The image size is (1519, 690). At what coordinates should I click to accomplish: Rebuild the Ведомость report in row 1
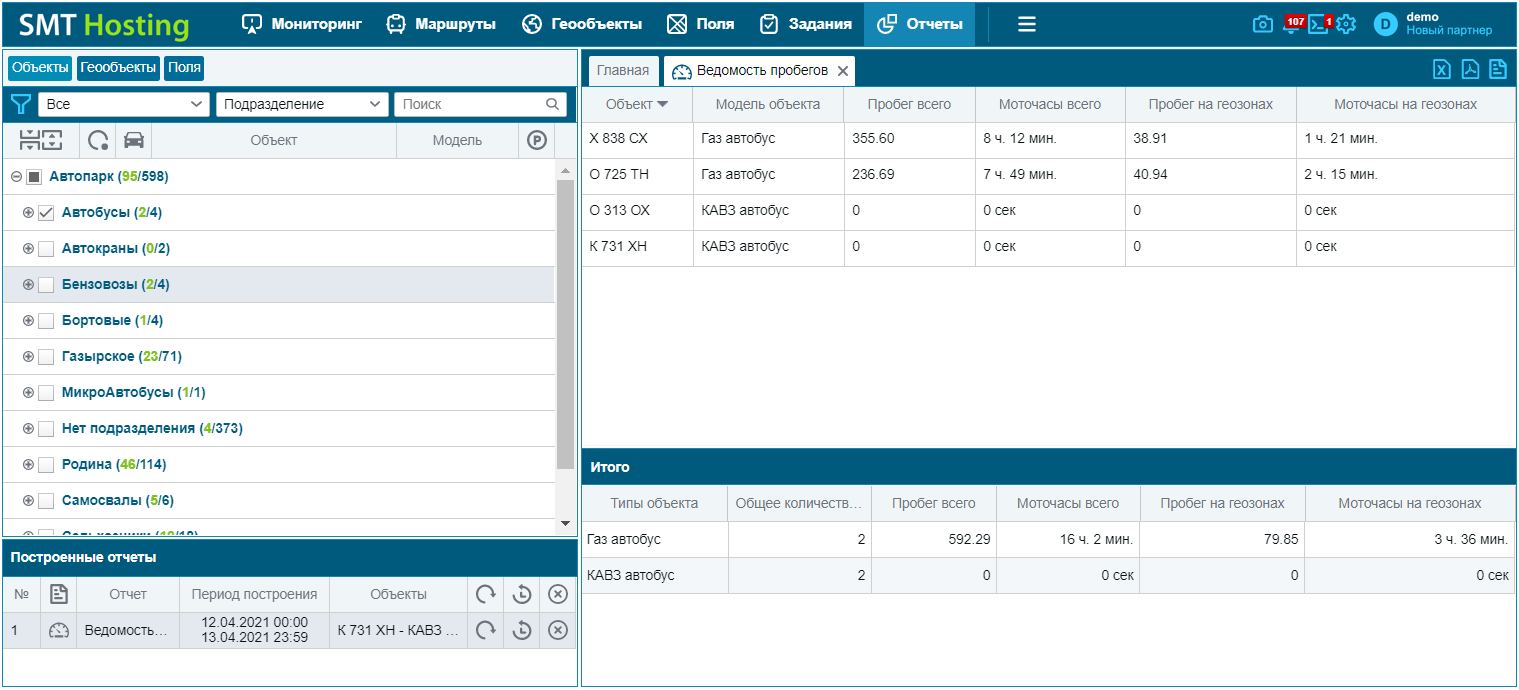(485, 630)
